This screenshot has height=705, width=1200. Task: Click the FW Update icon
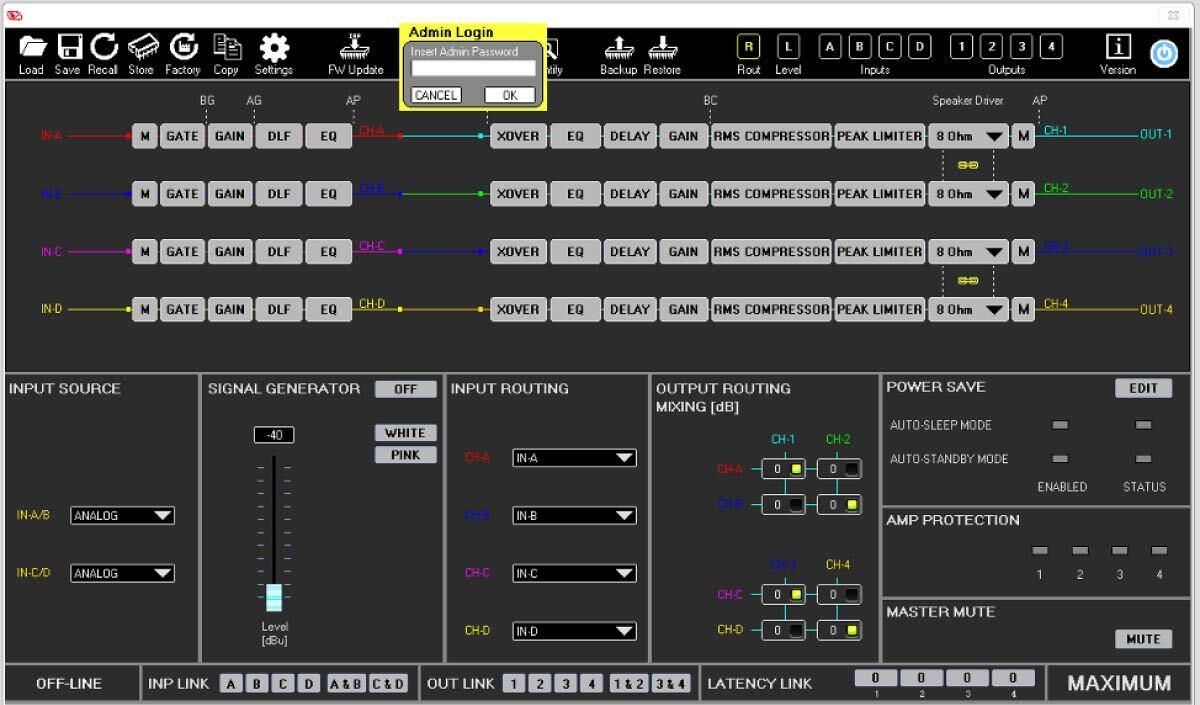pyautogui.click(x=355, y=48)
